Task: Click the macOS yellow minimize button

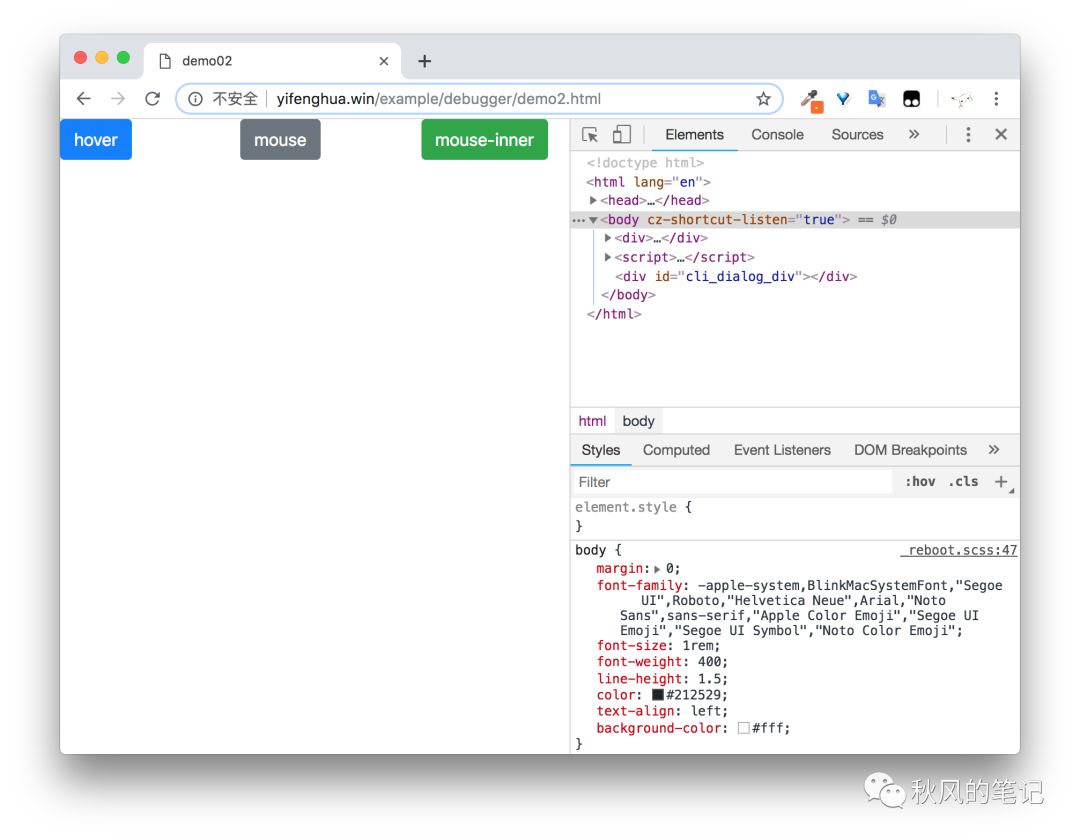Action: click(x=102, y=58)
